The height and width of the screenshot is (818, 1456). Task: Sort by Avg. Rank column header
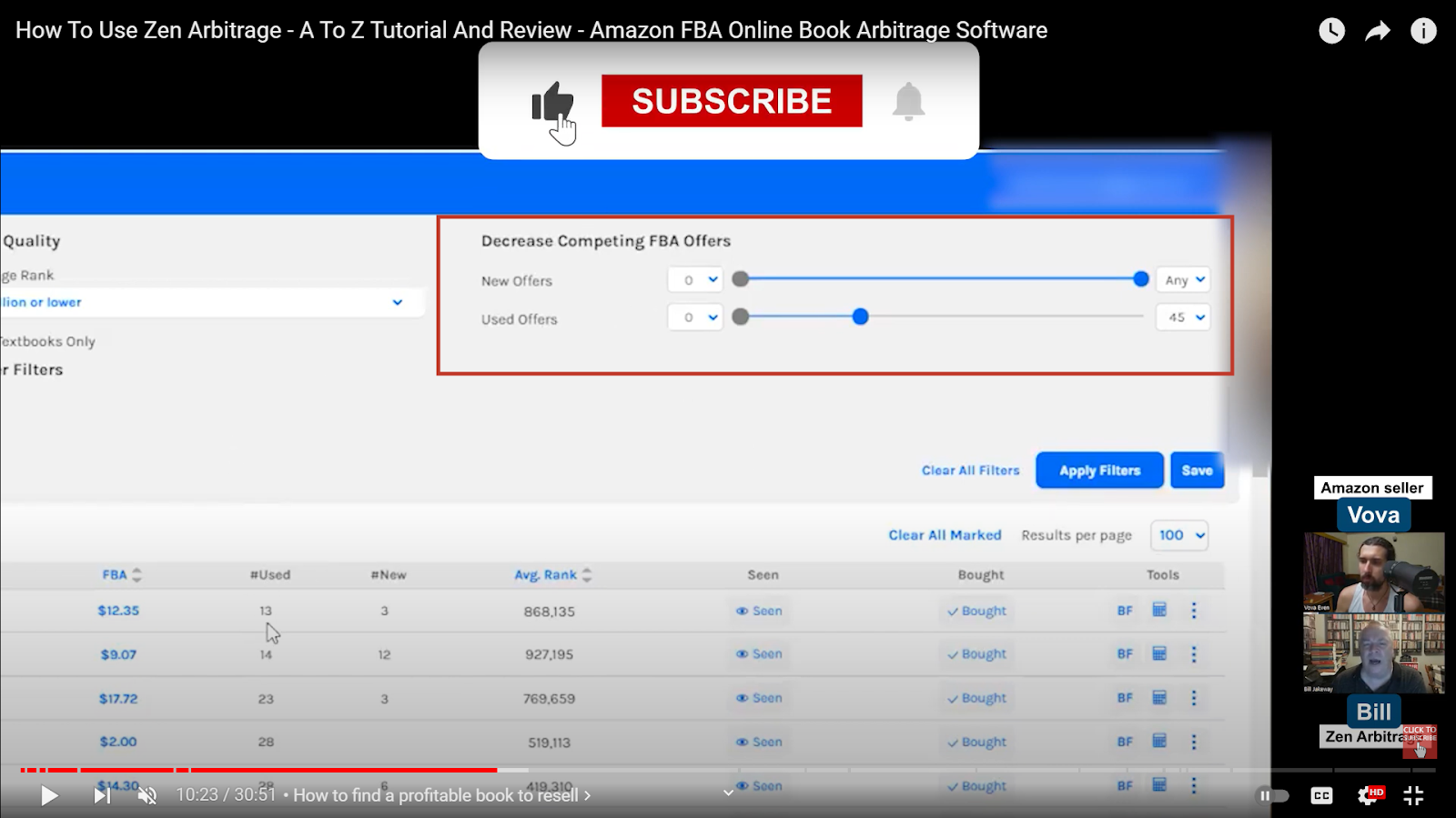pyautogui.click(x=553, y=575)
